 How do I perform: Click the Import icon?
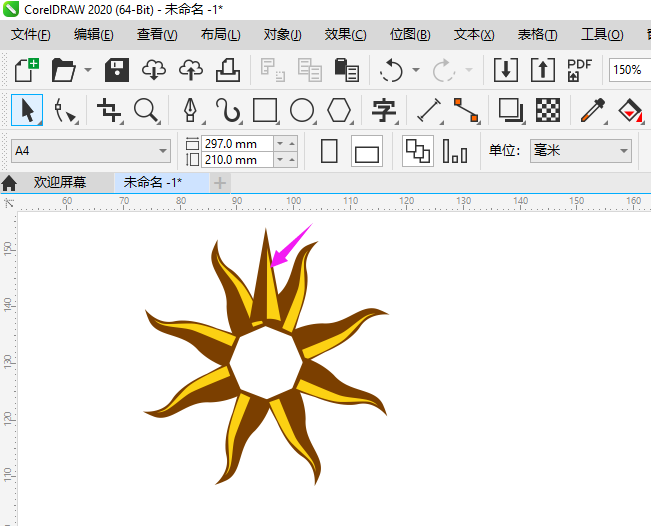[506, 70]
